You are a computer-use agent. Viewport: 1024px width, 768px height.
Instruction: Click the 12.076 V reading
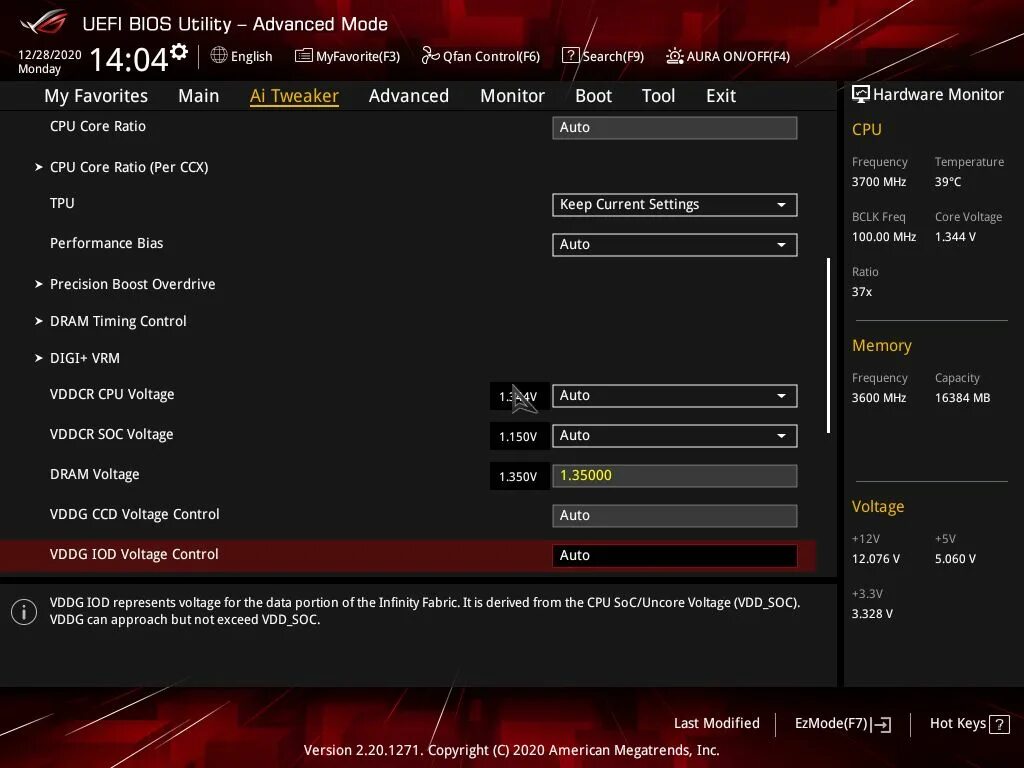(876, 558)
